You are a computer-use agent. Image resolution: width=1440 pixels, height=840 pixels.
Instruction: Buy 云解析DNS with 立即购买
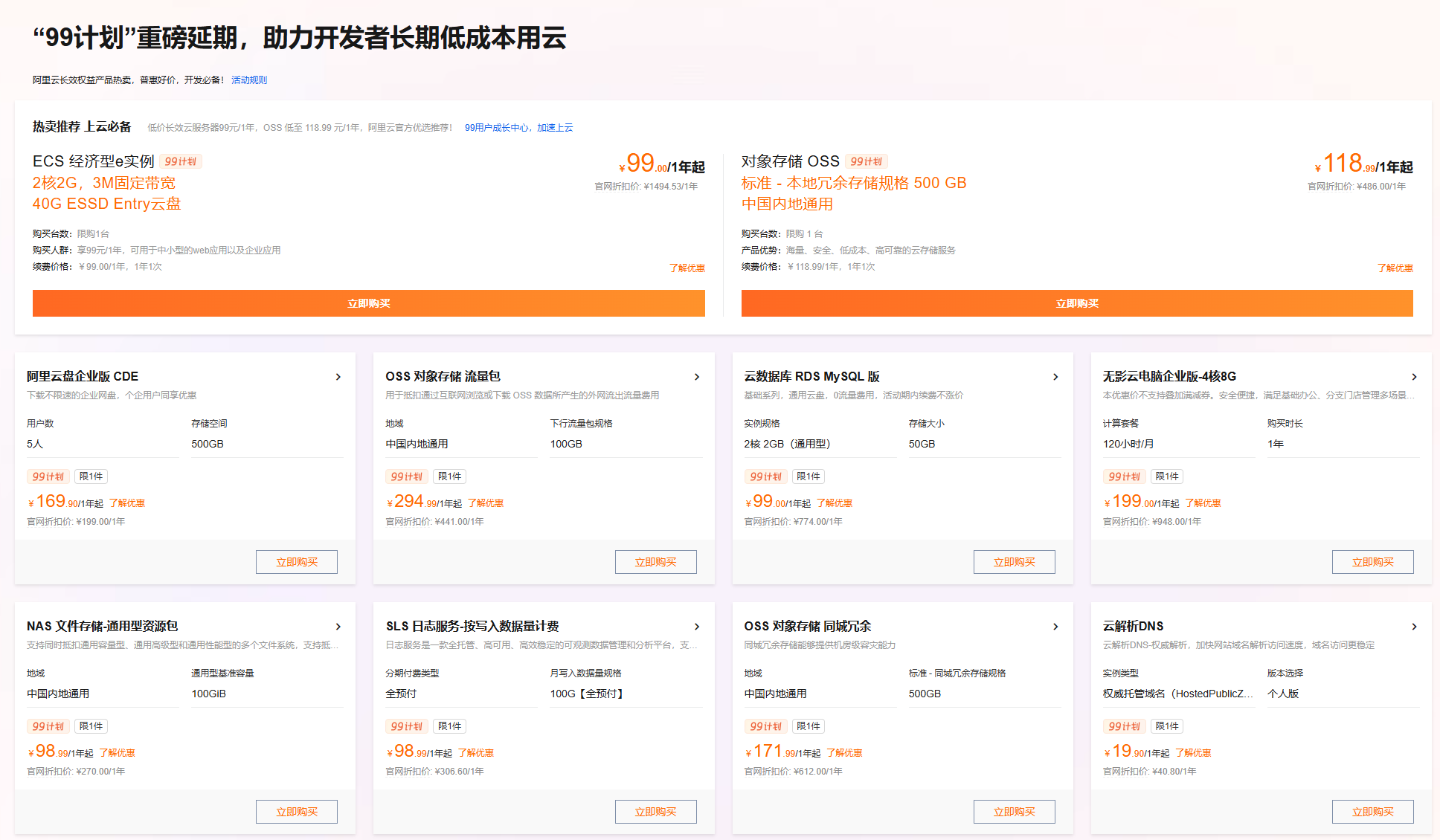1373,812
